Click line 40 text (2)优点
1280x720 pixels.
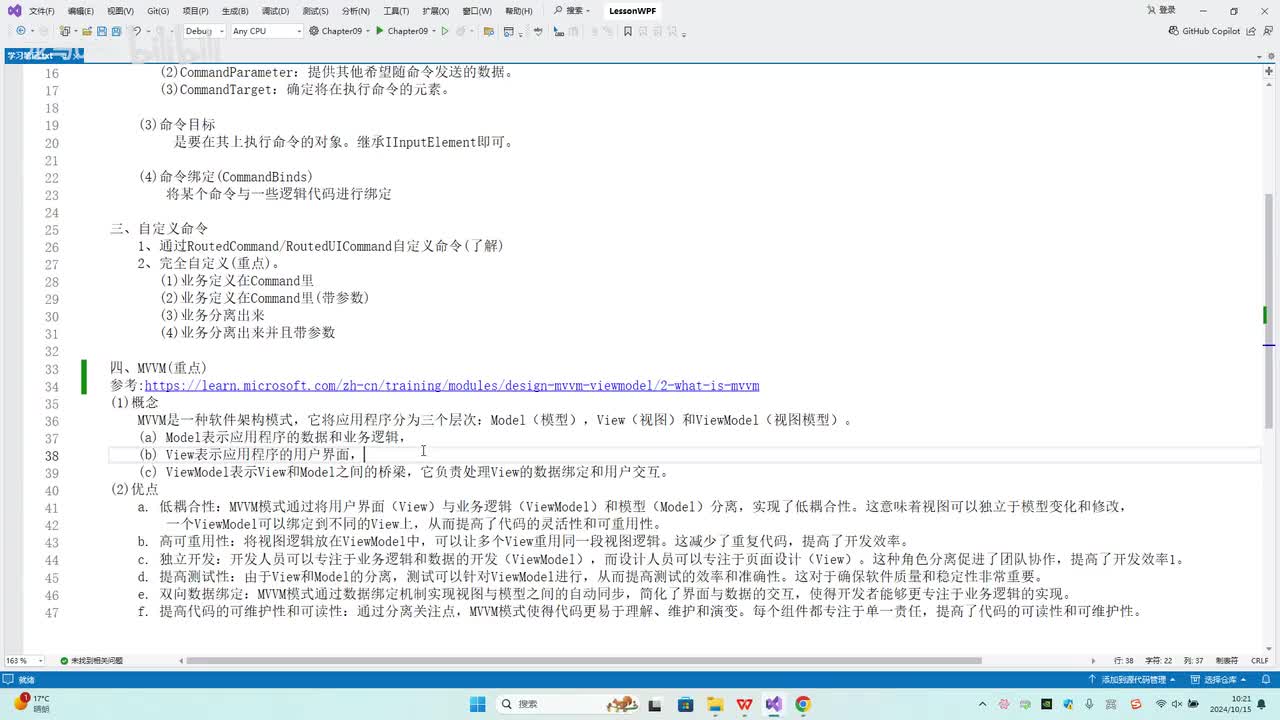point(134,490)
